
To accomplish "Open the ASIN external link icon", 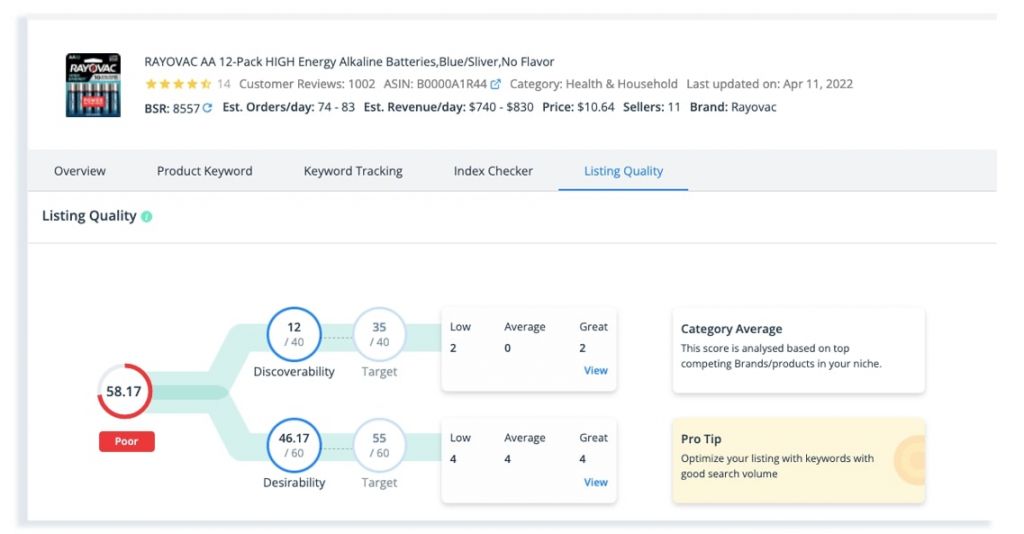I will (496, 84).
